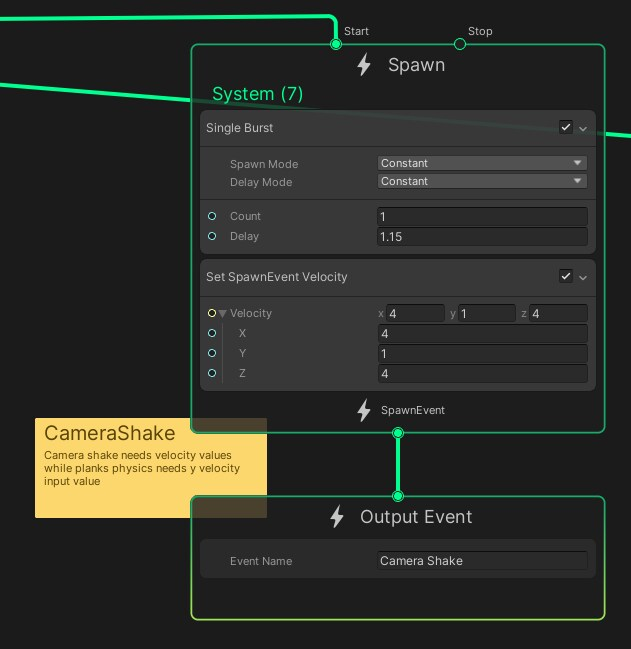Click the Event Name text field
This screenshot has width=631, height=649.
click(482, 561)
